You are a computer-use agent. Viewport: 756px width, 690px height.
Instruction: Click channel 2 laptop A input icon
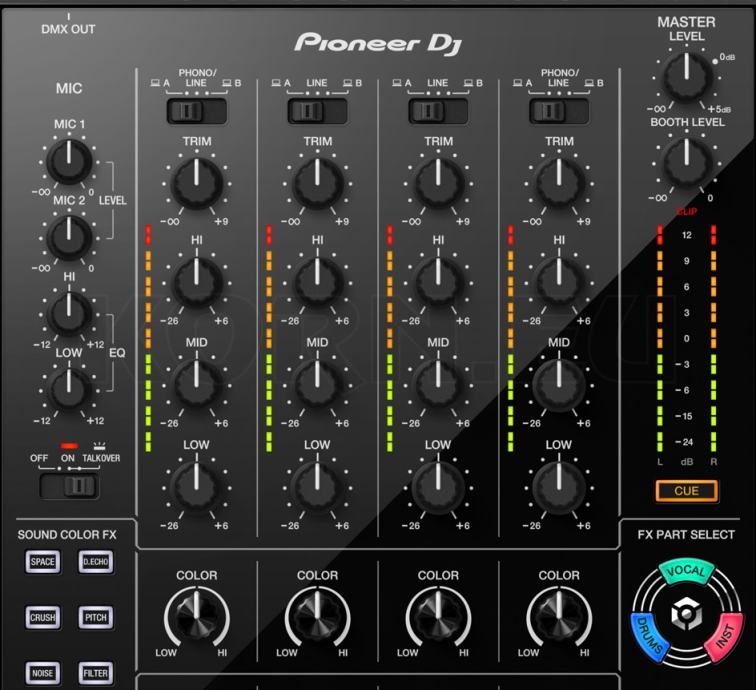(276, 83)
